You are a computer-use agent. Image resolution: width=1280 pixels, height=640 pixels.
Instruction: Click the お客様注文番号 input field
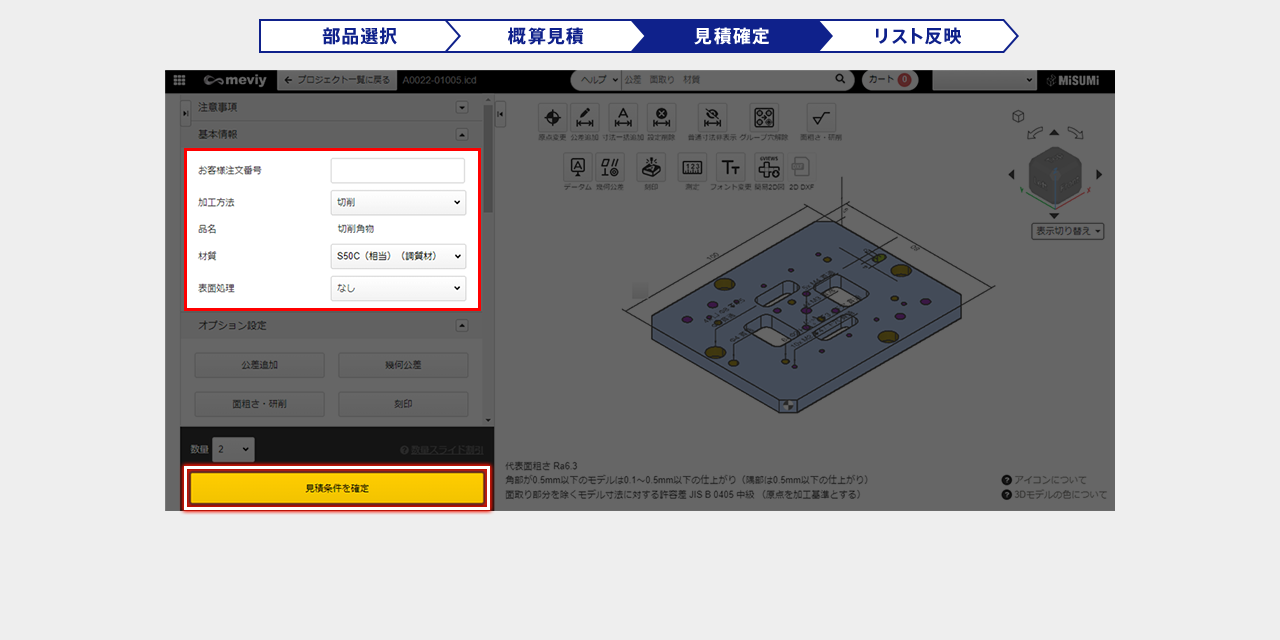pos(398,171)
